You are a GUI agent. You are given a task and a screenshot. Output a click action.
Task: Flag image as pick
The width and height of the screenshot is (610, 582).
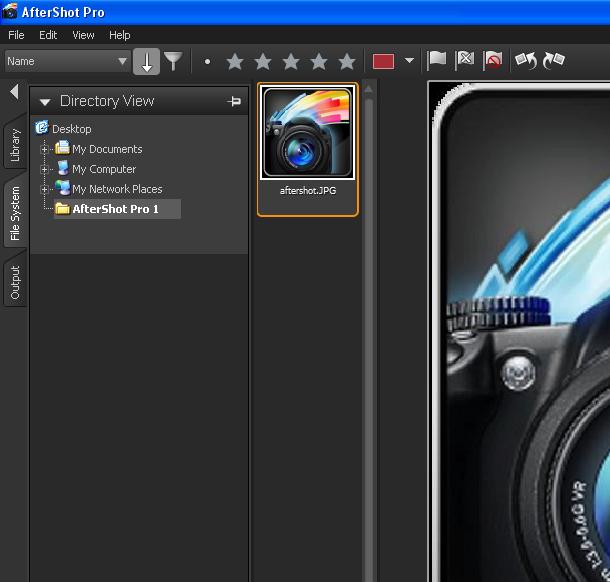coord(436,61)
